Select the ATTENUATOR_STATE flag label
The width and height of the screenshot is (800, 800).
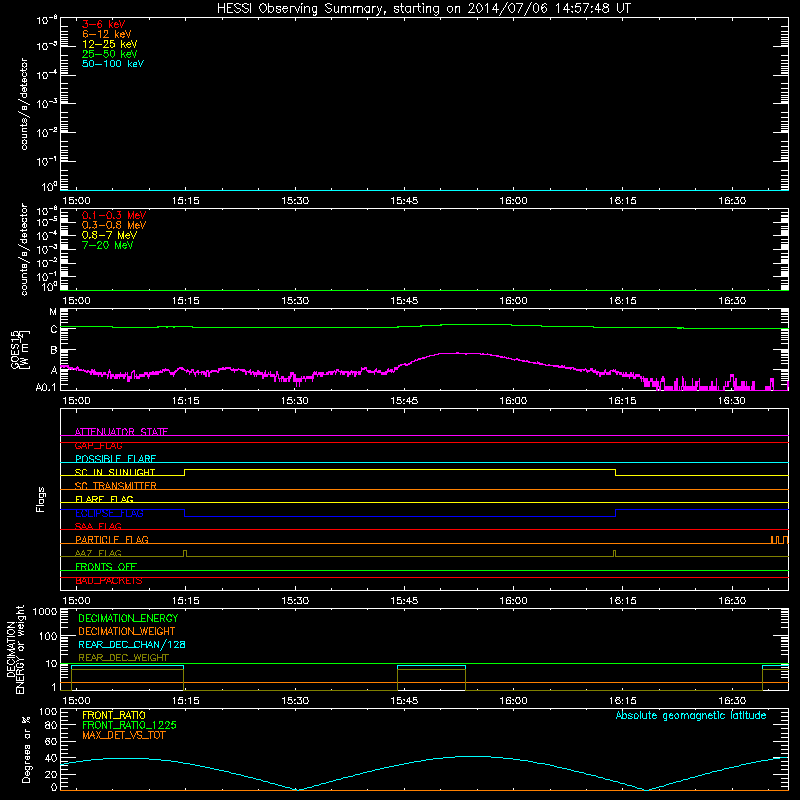pyautogui.click(x=121, y=432)
